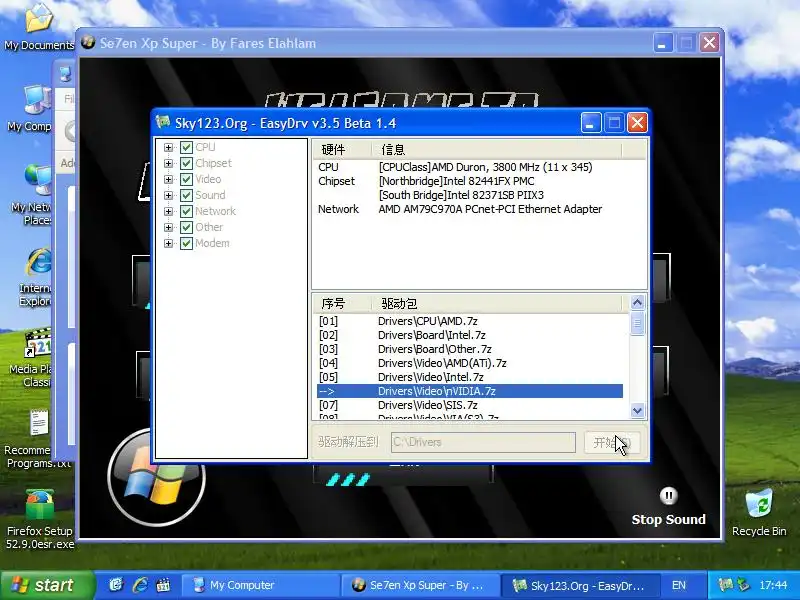This screenshot has height=600, width=800.
Task: Click the 序号 column header
Action: coord(342,304)
